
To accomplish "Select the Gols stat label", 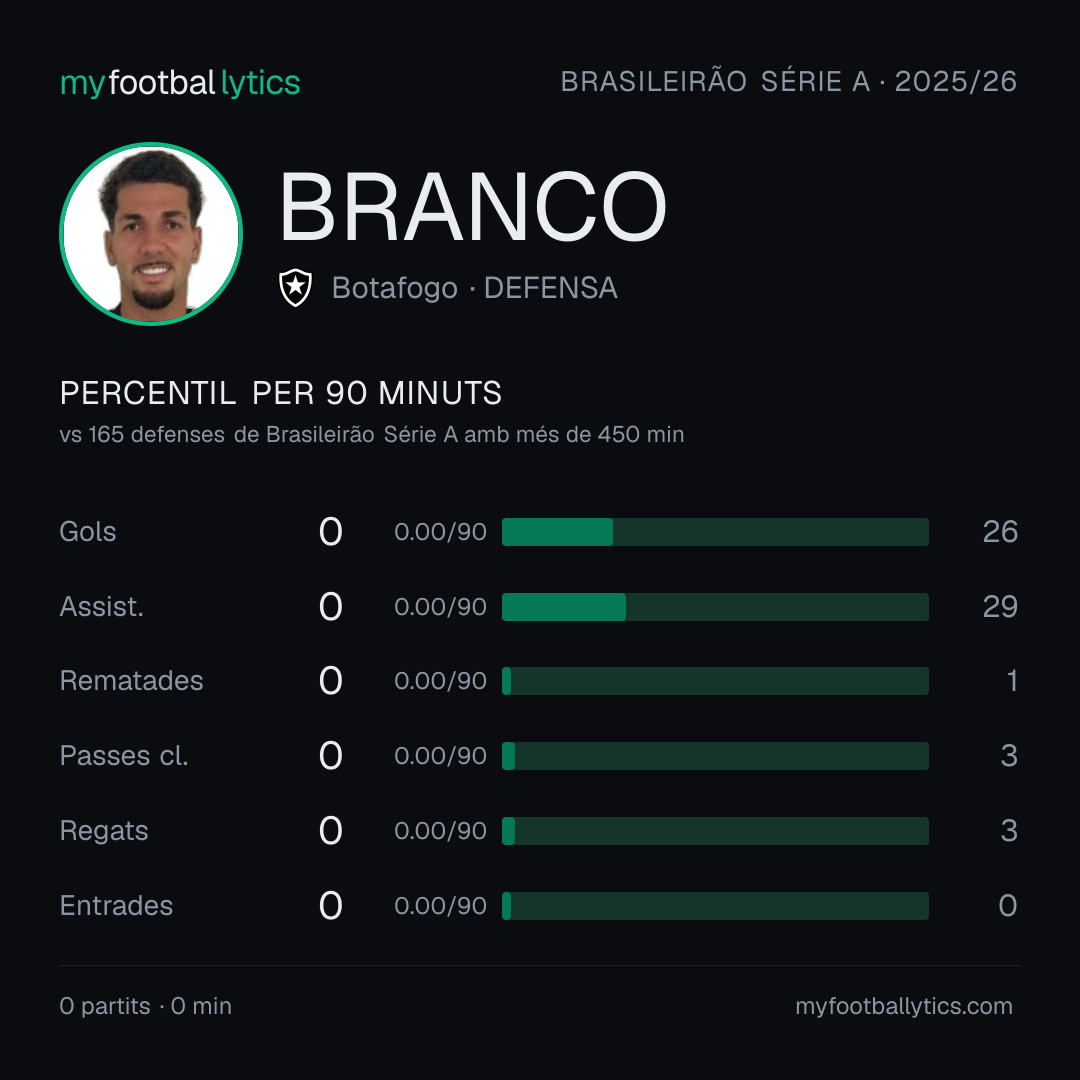I will pos(87,532).
